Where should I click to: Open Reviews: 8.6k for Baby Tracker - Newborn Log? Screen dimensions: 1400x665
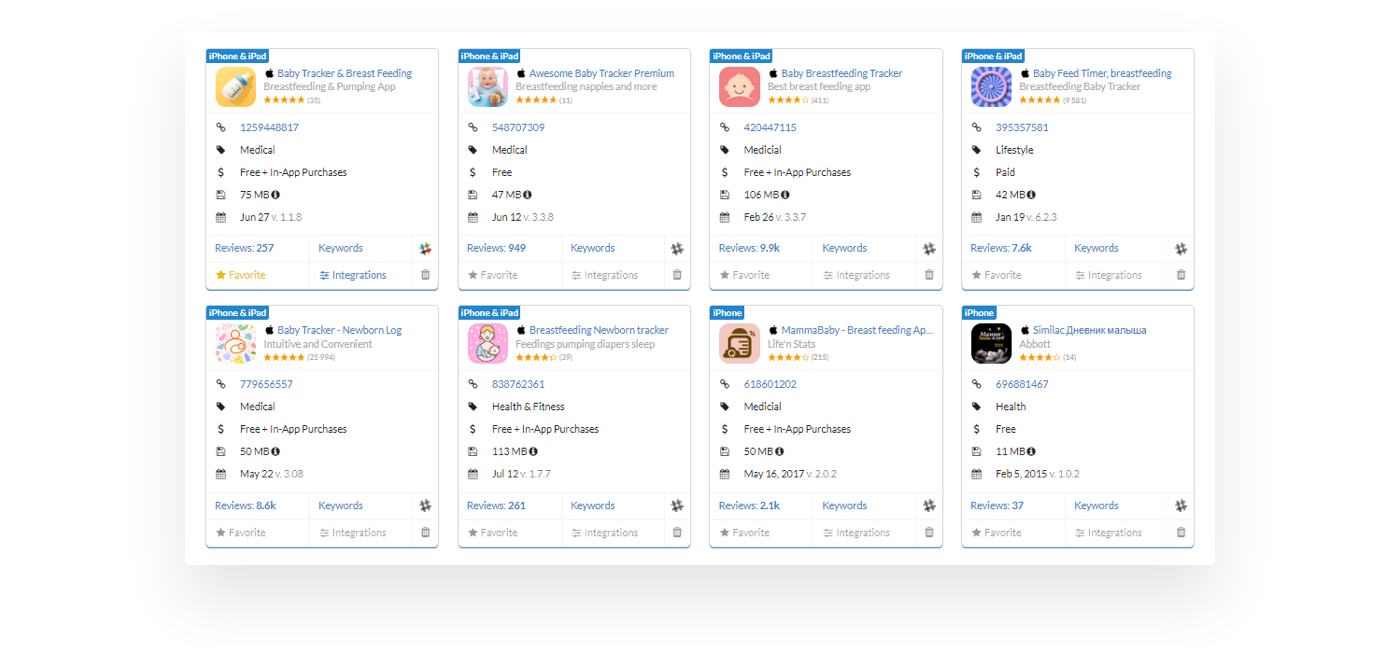tap(245, 506)
